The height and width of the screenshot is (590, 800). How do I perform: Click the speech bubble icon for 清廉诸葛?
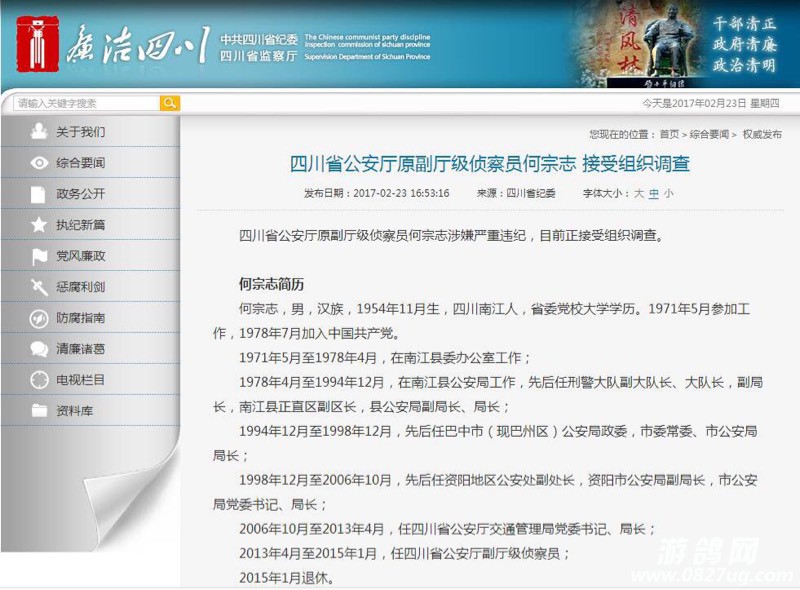click(39, 349)
